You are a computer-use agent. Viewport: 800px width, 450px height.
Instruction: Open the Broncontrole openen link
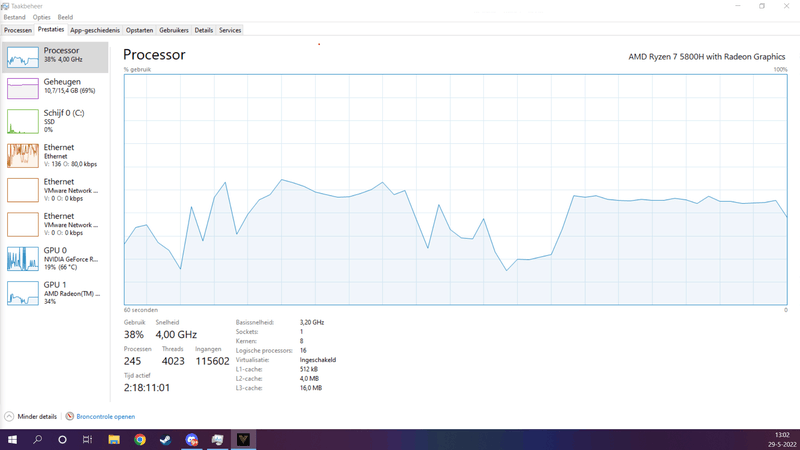(106, 417)
